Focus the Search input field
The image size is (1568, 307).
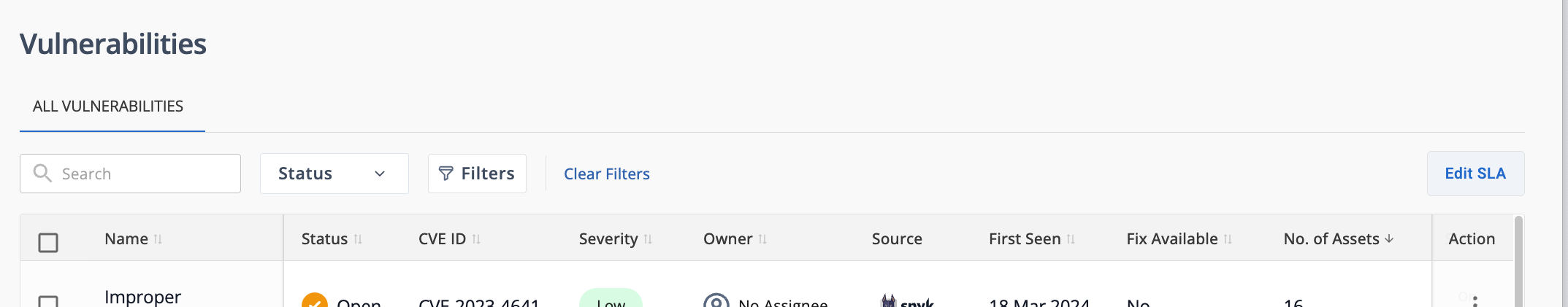click(130, 174)
